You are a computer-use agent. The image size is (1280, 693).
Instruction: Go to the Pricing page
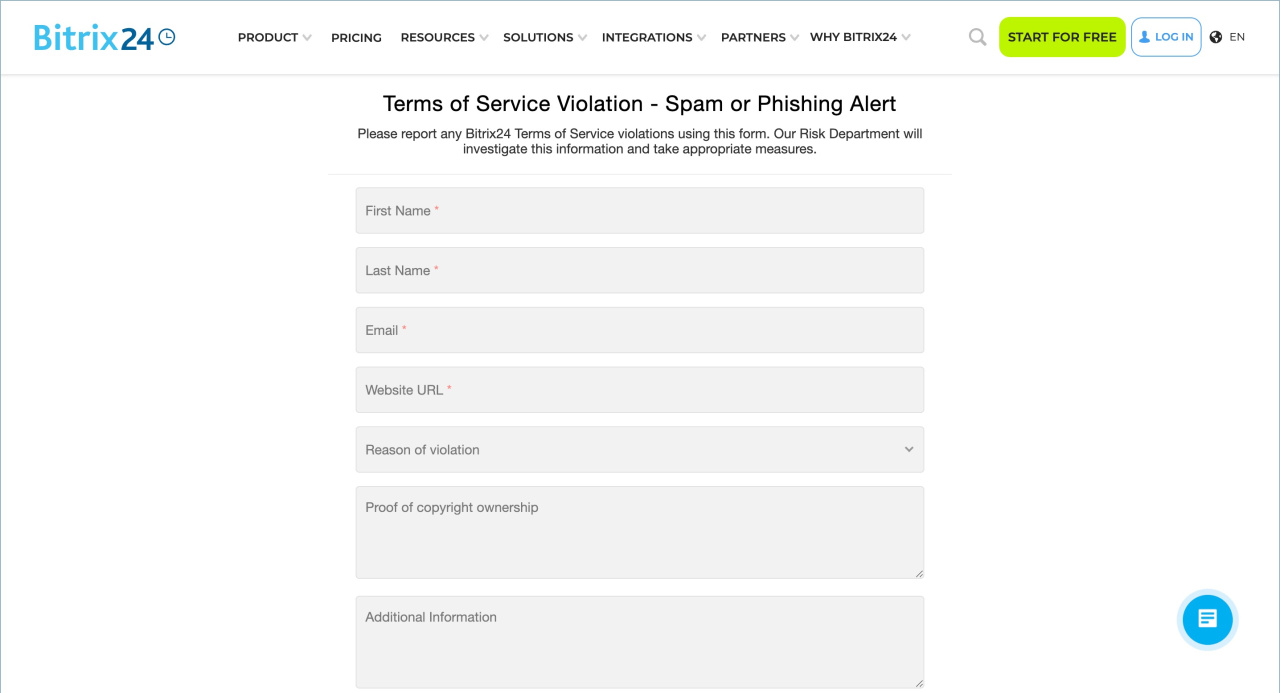356,37
